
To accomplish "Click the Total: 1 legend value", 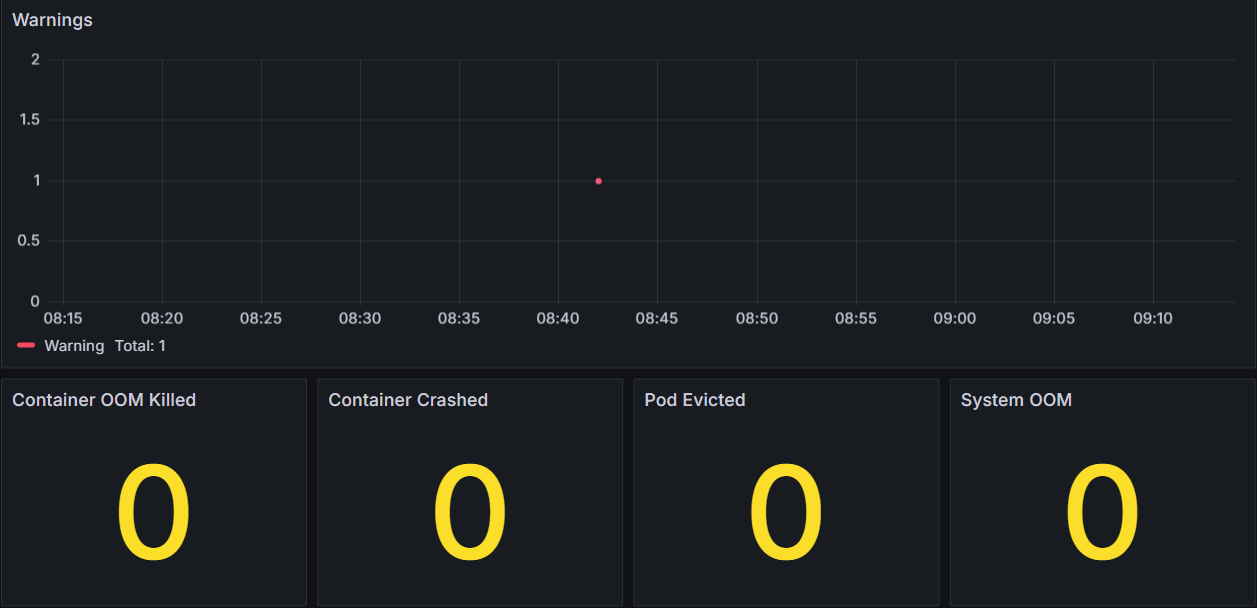I will (x=140, y=346).
